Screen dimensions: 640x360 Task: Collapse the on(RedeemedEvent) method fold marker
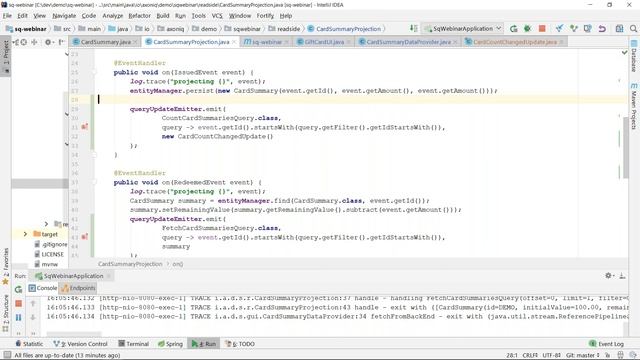pyautogui.click(x=94, y=182)
